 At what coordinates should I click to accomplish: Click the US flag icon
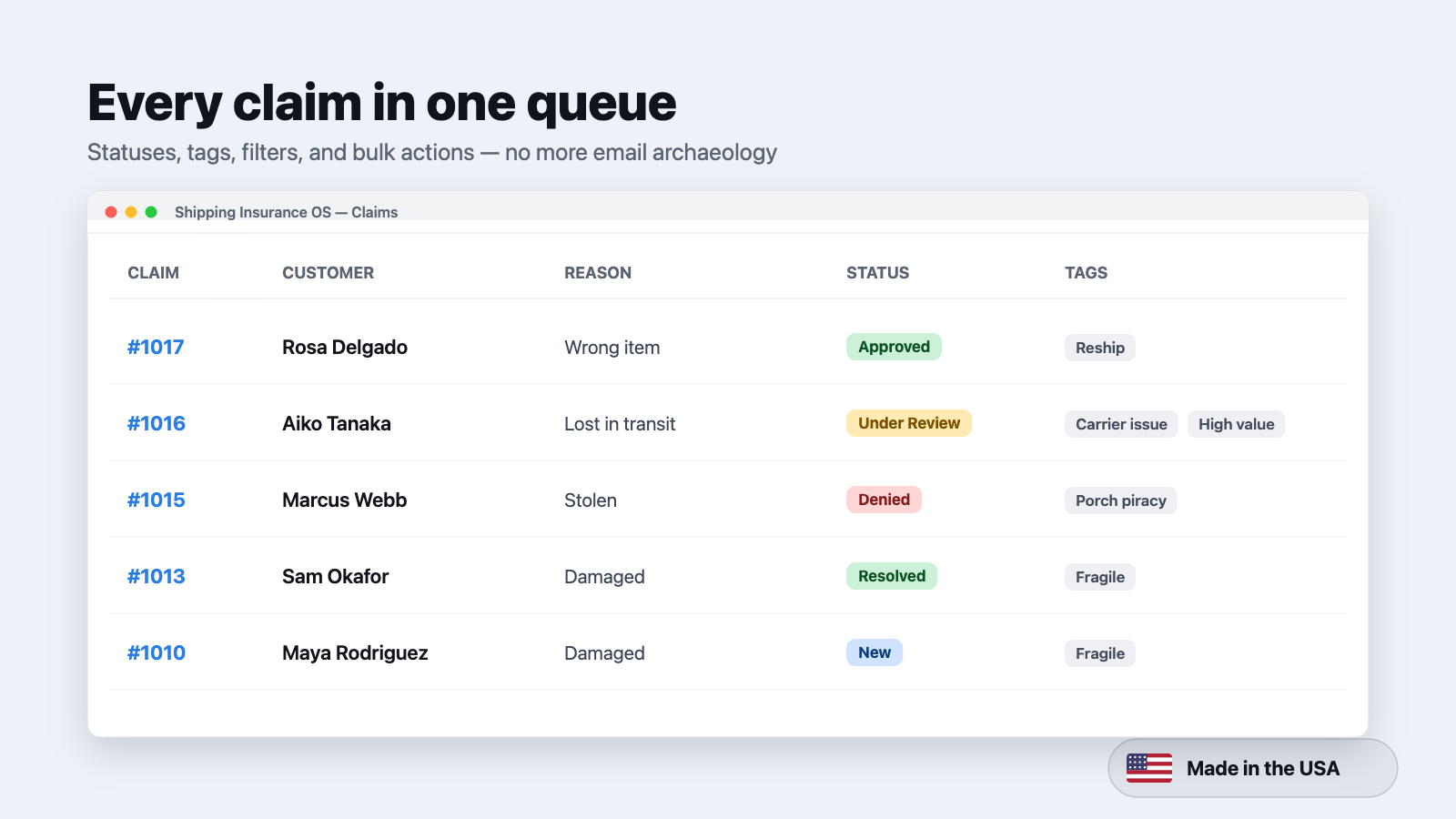(1149, 768)
